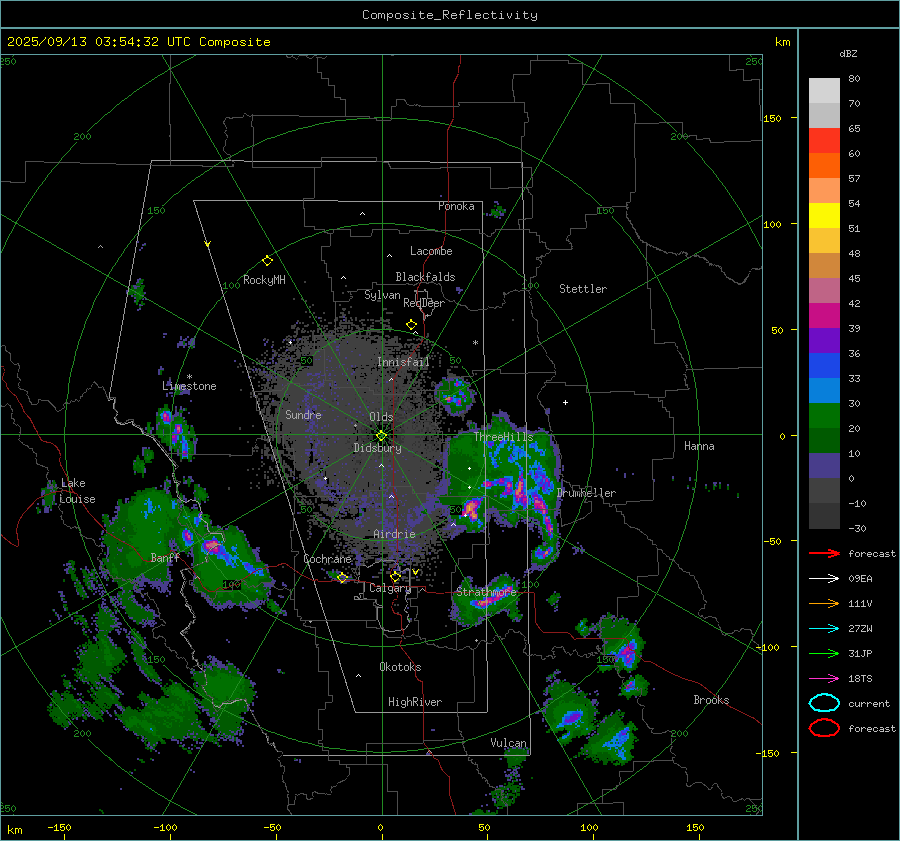This screenshot has height=841, width=900.
Task: Click the Innisfail city label
Action: [403, 362]
